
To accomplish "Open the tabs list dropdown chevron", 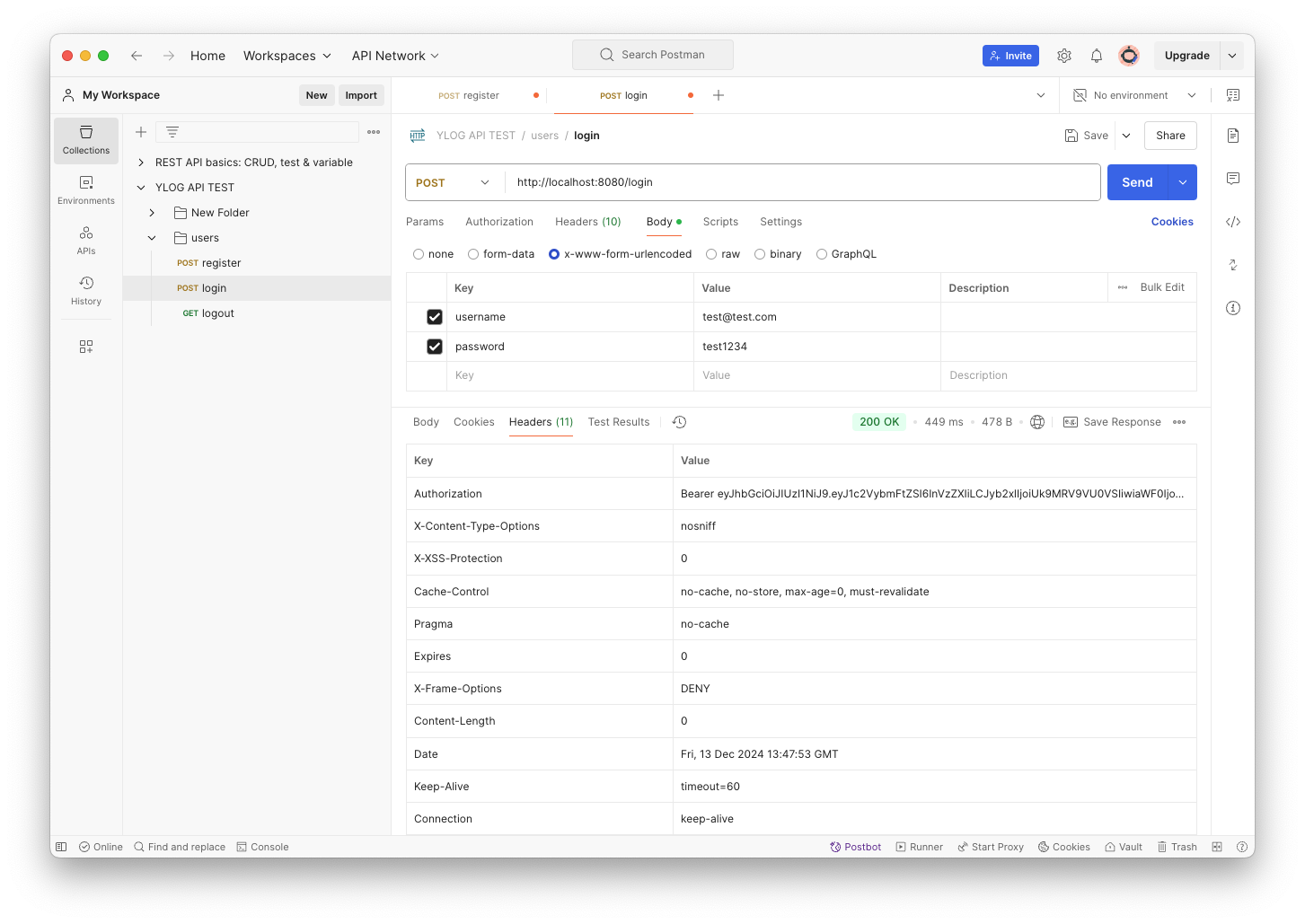I will pyautogui.click(x=1041, y=95).
